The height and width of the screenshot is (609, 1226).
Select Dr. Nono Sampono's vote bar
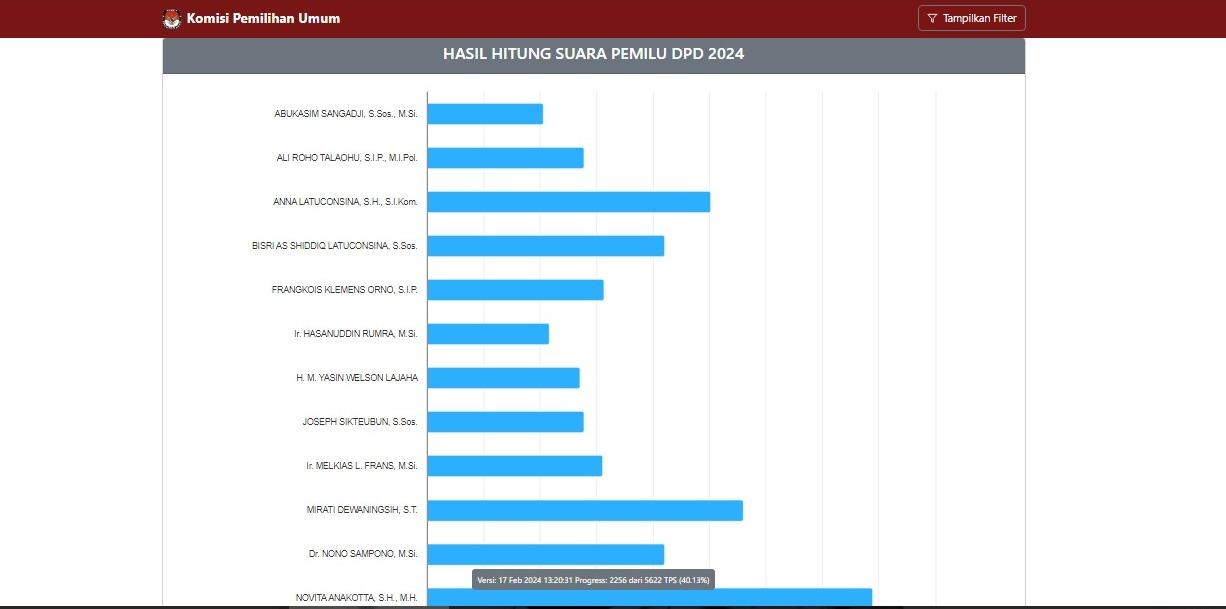(545, 554)
